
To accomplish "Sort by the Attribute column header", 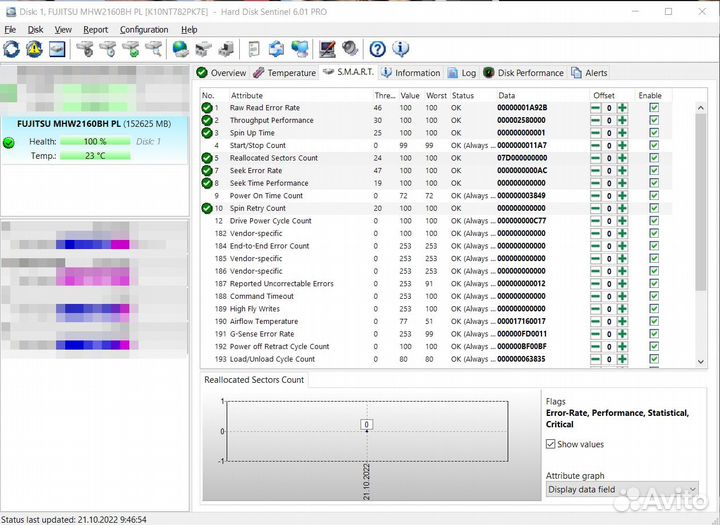I will (300, 96).
